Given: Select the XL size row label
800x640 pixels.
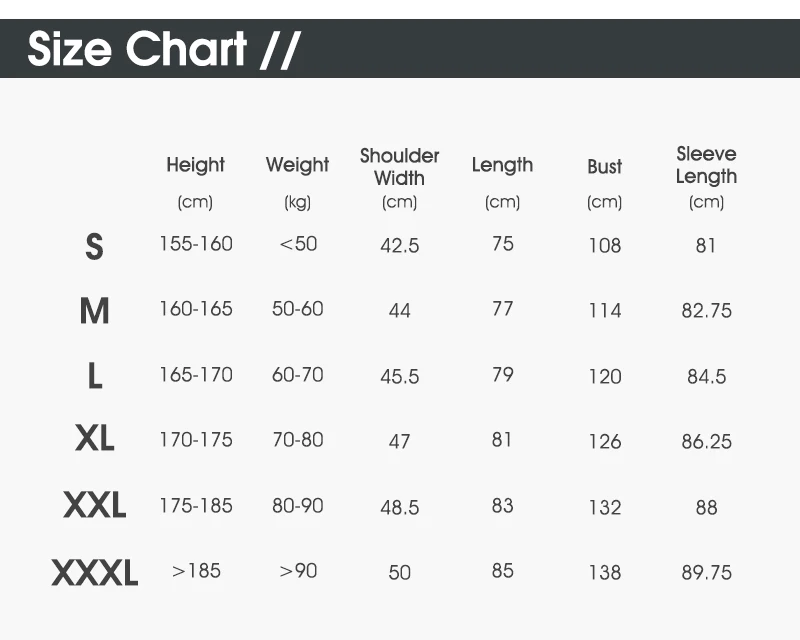Looking at the screenshot, I should pos(94,437).
